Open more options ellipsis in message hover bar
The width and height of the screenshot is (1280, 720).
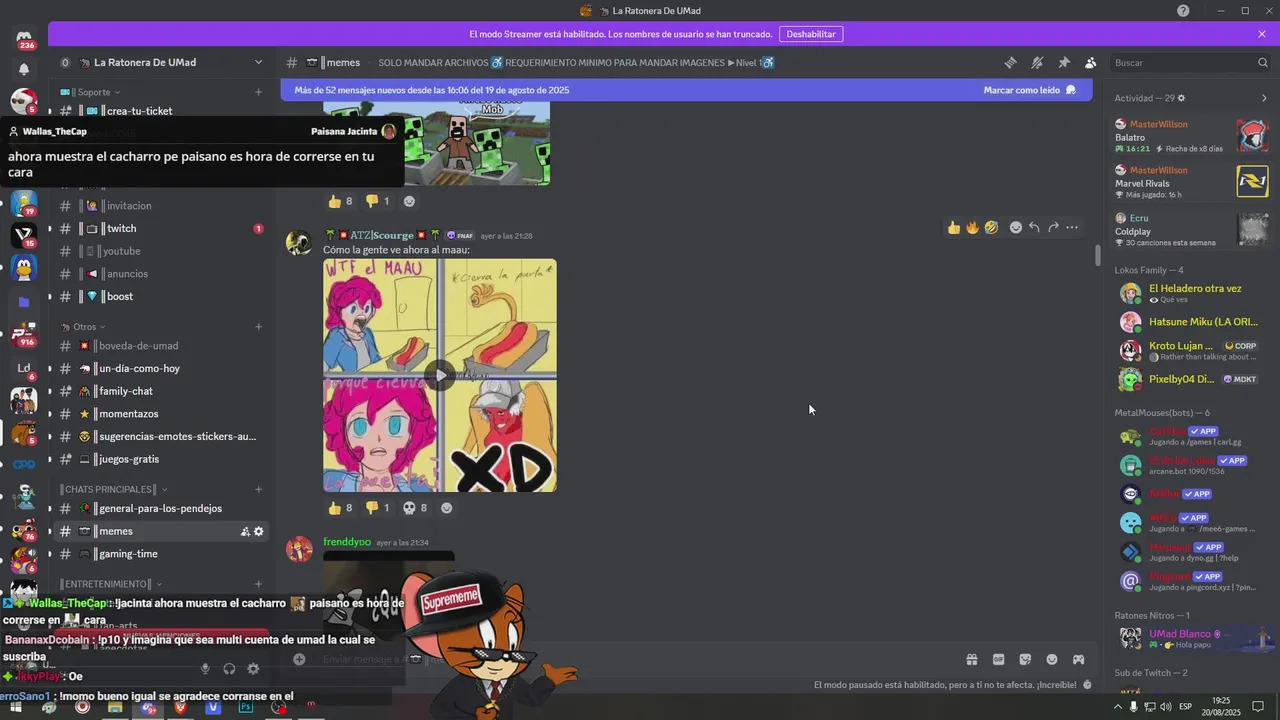pos(1072,228)
